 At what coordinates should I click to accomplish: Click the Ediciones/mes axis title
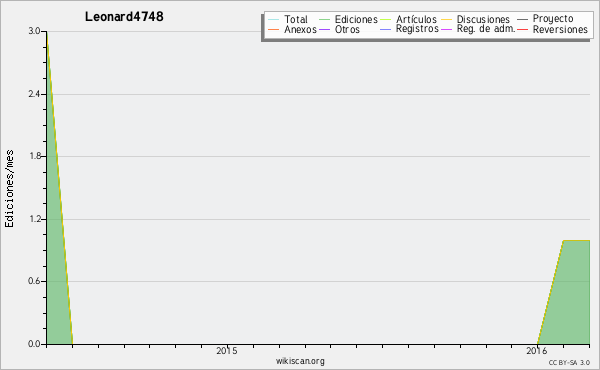click(x=9, y=189)
